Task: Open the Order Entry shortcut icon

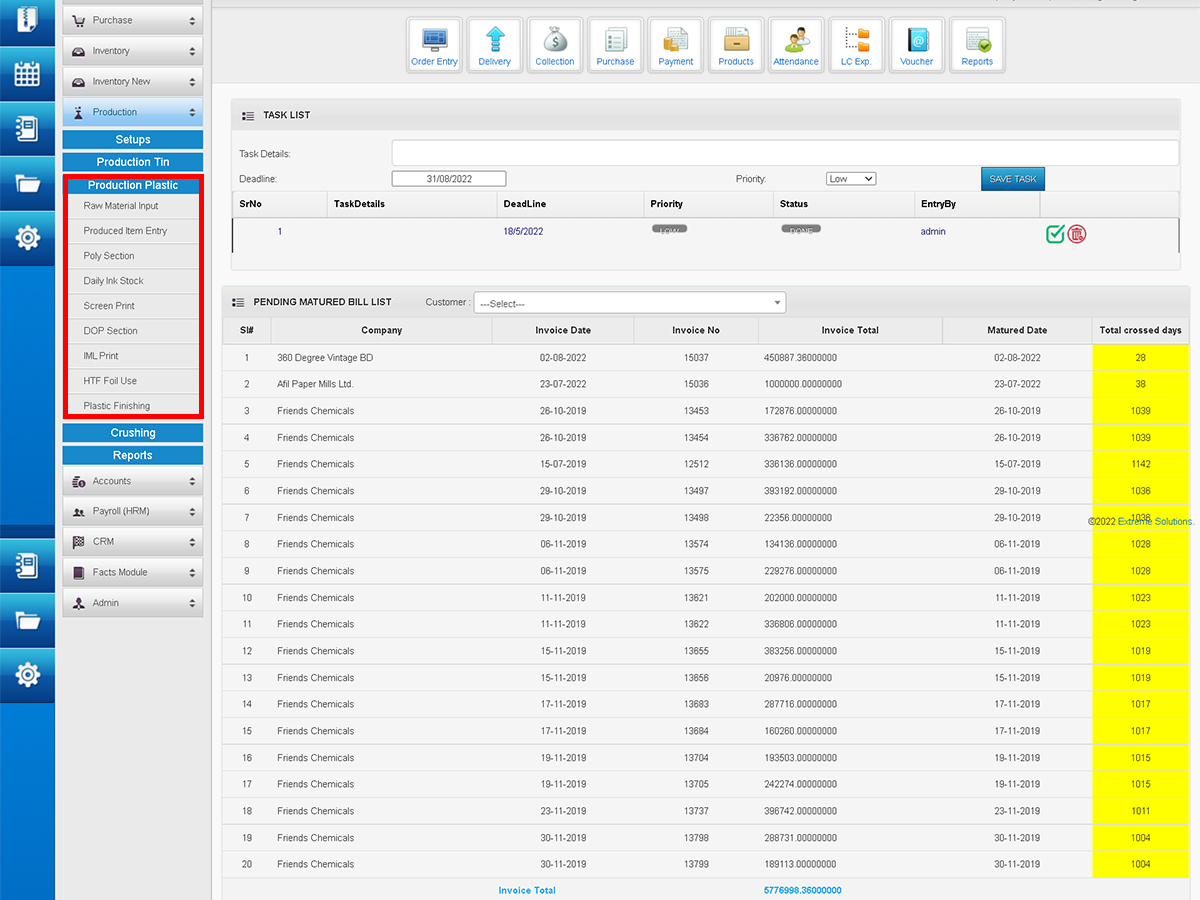Action: pyautogui.click(x=434, y=46)
